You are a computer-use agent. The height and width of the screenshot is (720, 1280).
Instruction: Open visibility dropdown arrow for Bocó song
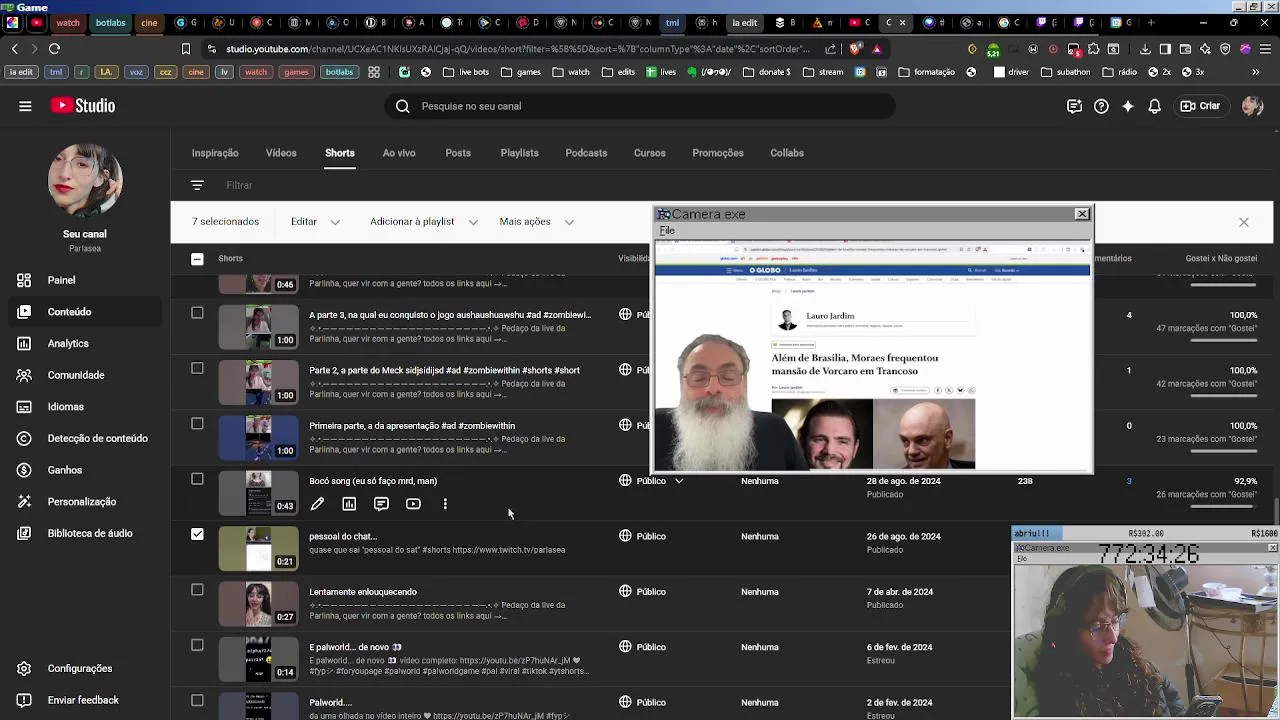pyautogui.click(x=679, y=481)
